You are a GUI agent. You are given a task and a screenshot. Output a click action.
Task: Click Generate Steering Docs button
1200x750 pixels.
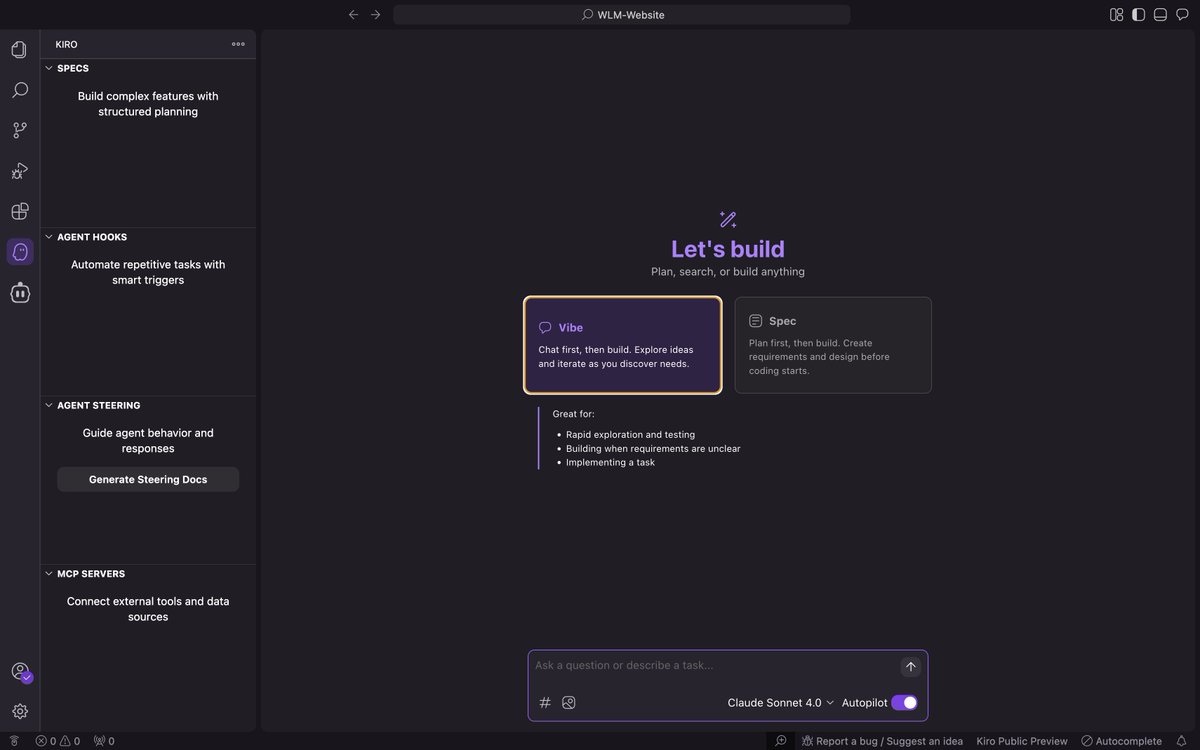pyautogui.click(x=148, y=479)
